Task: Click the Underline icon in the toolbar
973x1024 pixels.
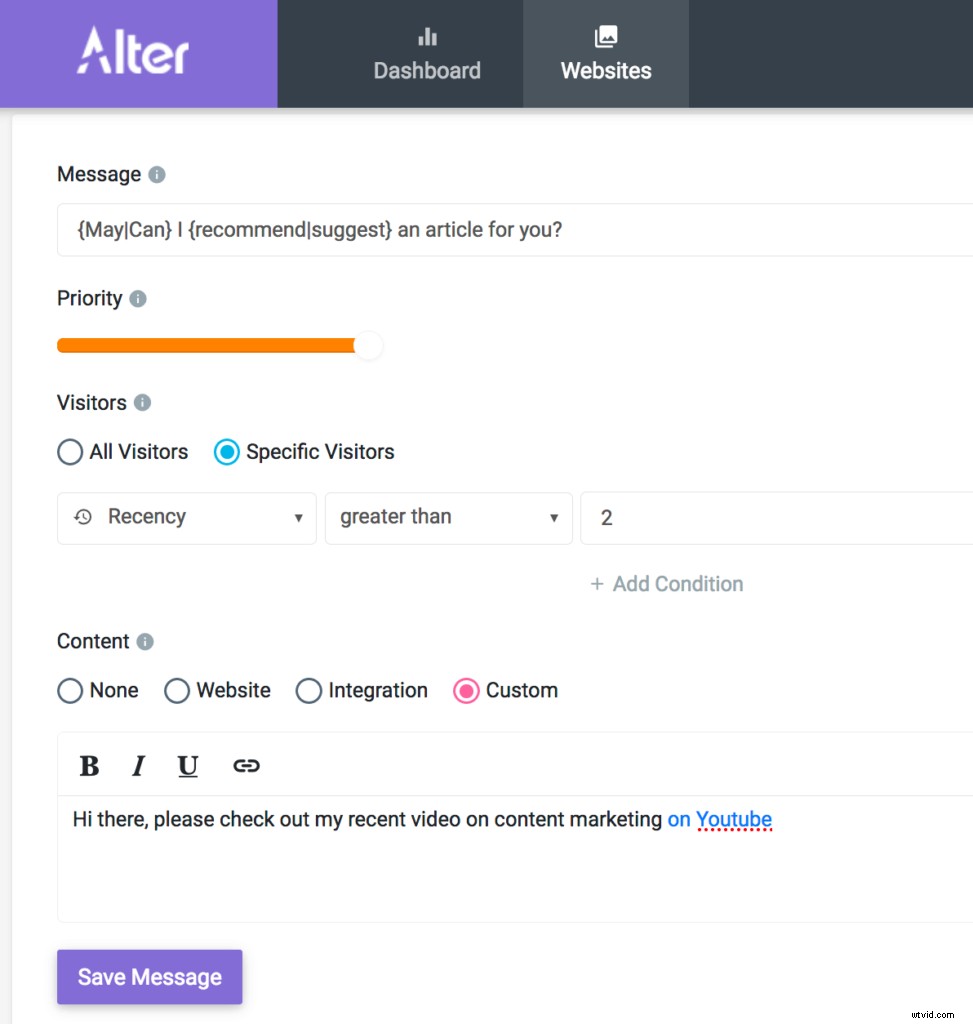Action: (x=187, y=766)
